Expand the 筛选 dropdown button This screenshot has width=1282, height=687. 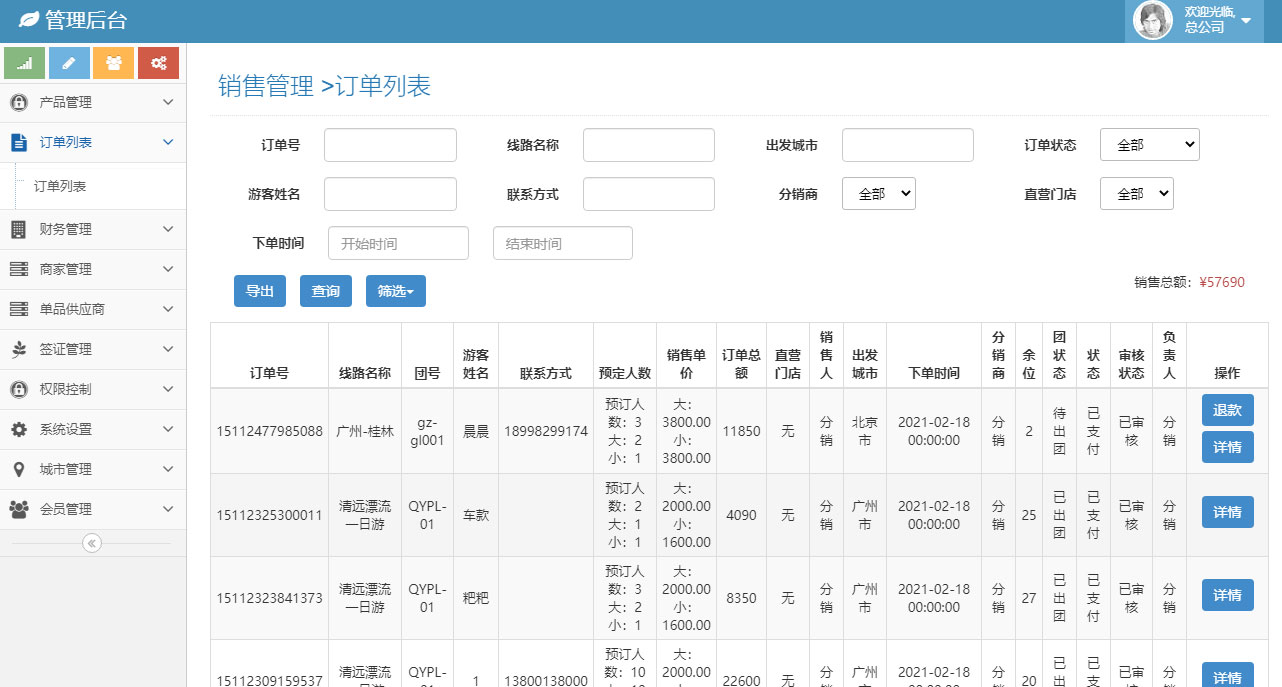pos(395,291)
